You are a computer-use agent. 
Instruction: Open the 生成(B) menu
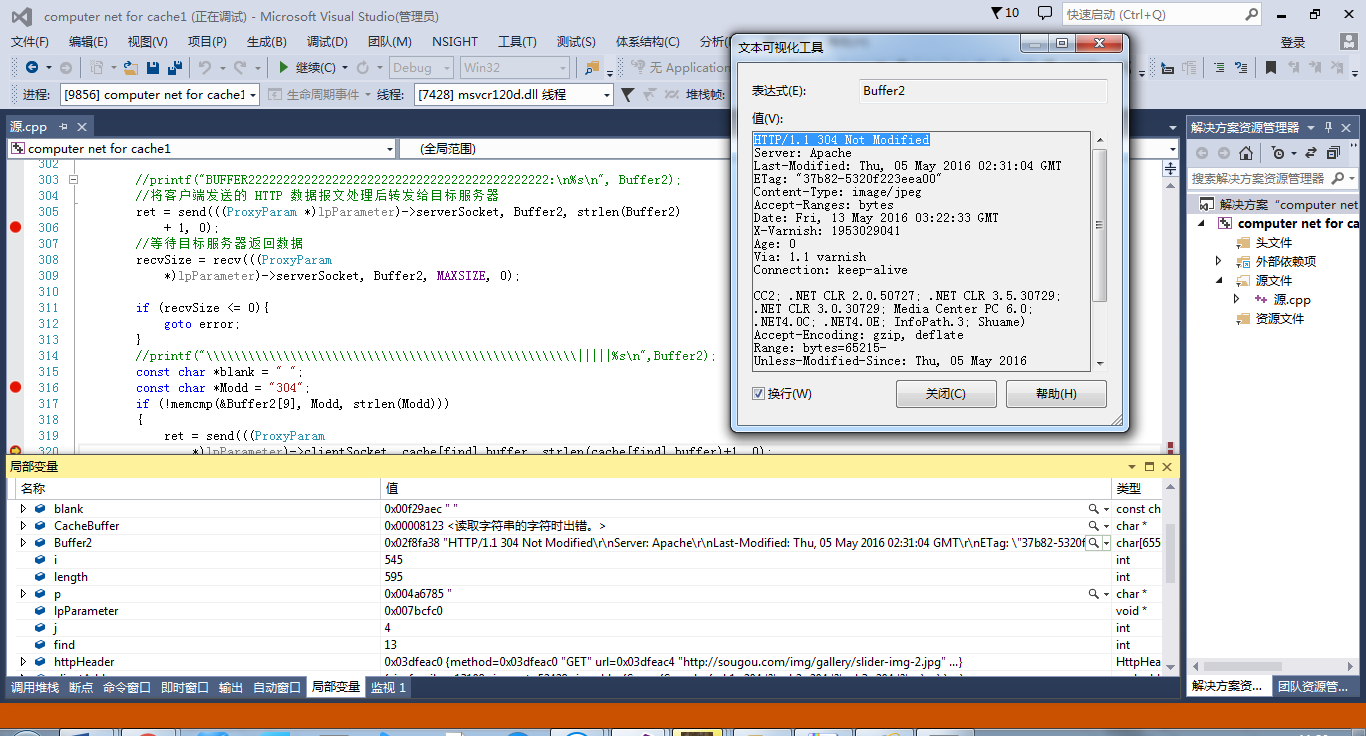point(267,42)
